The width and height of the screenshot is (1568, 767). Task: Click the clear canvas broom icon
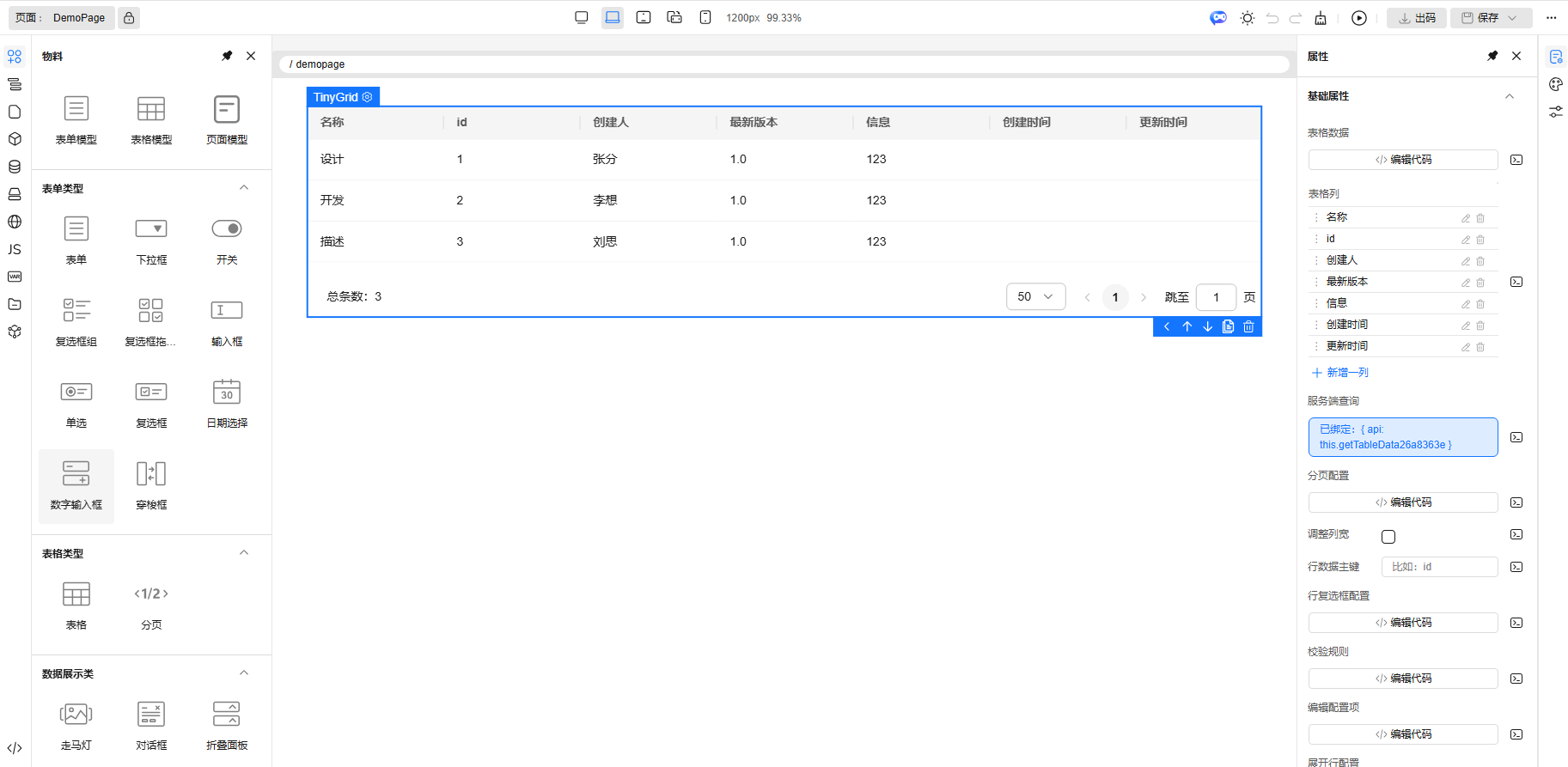[x=1321, y=18]
